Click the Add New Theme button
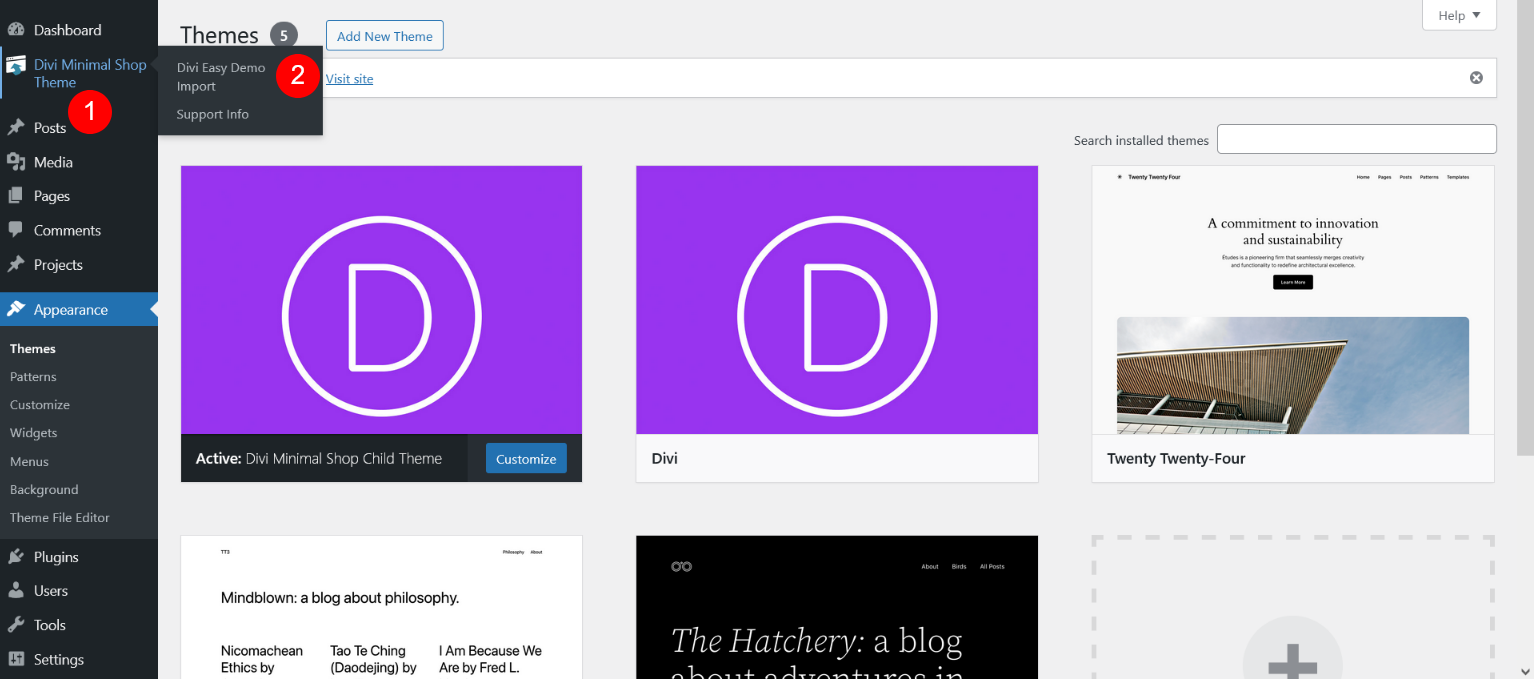The image size is (1534, 679). pos(385,36)
